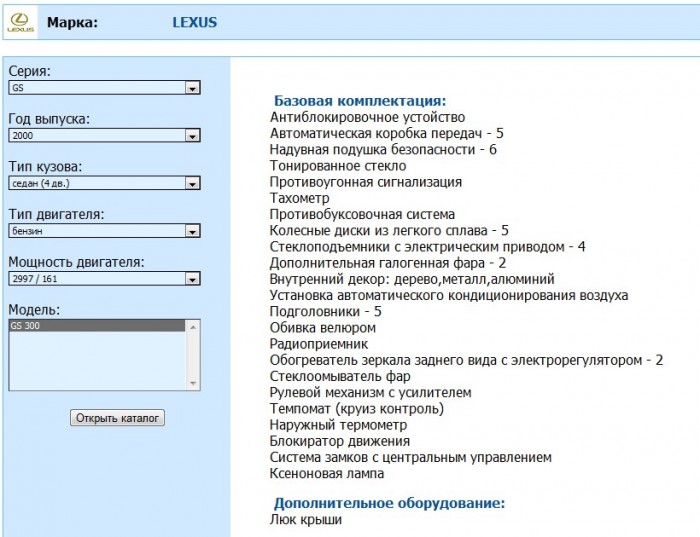700x537 pixels.
Task: Click the Марка: label
Action: click(72, 22)
